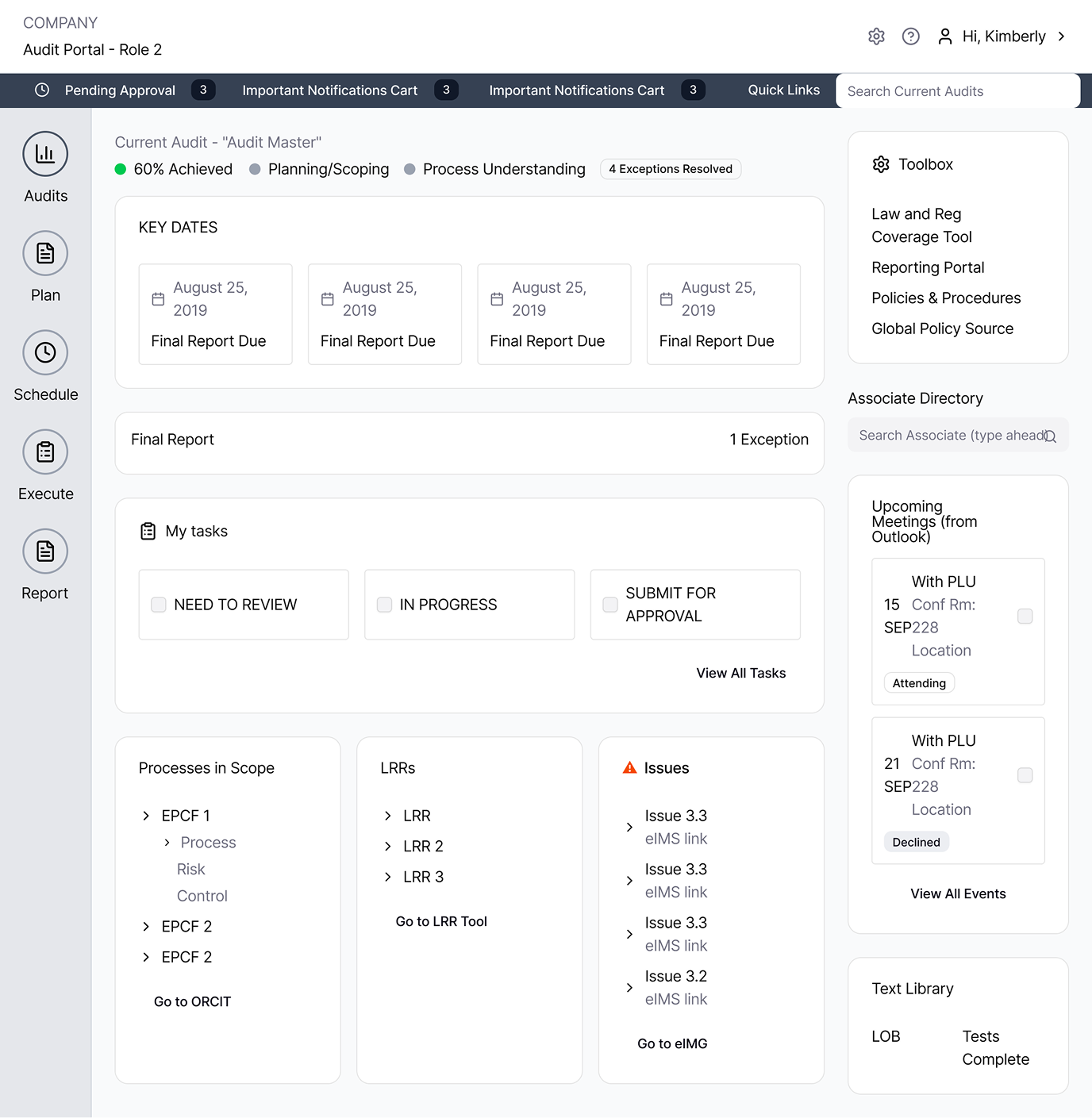
Task: Open the Pending Approval menu item
Action: [120, 90]
